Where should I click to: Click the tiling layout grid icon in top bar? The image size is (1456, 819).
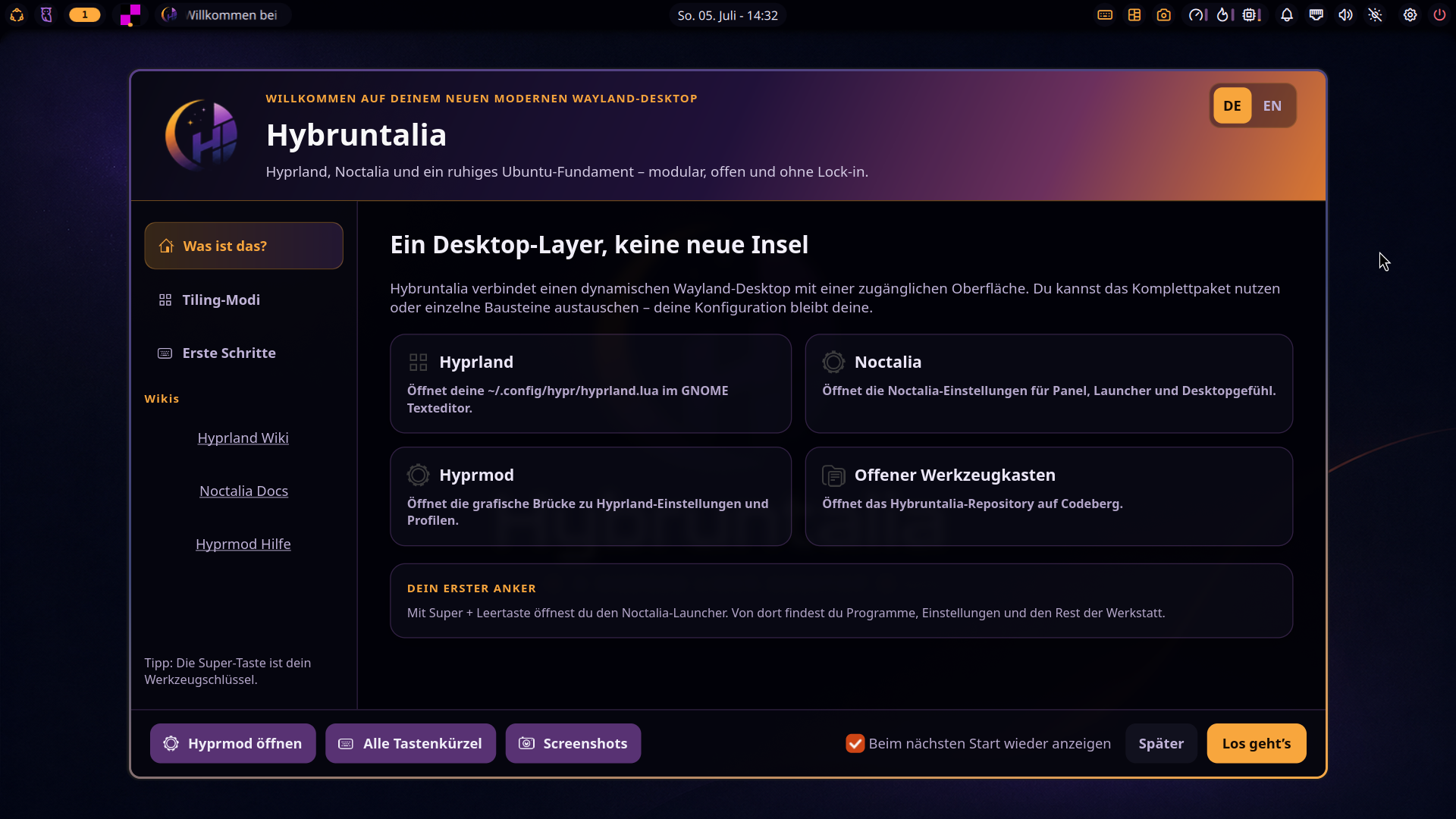coord(1134,15)
